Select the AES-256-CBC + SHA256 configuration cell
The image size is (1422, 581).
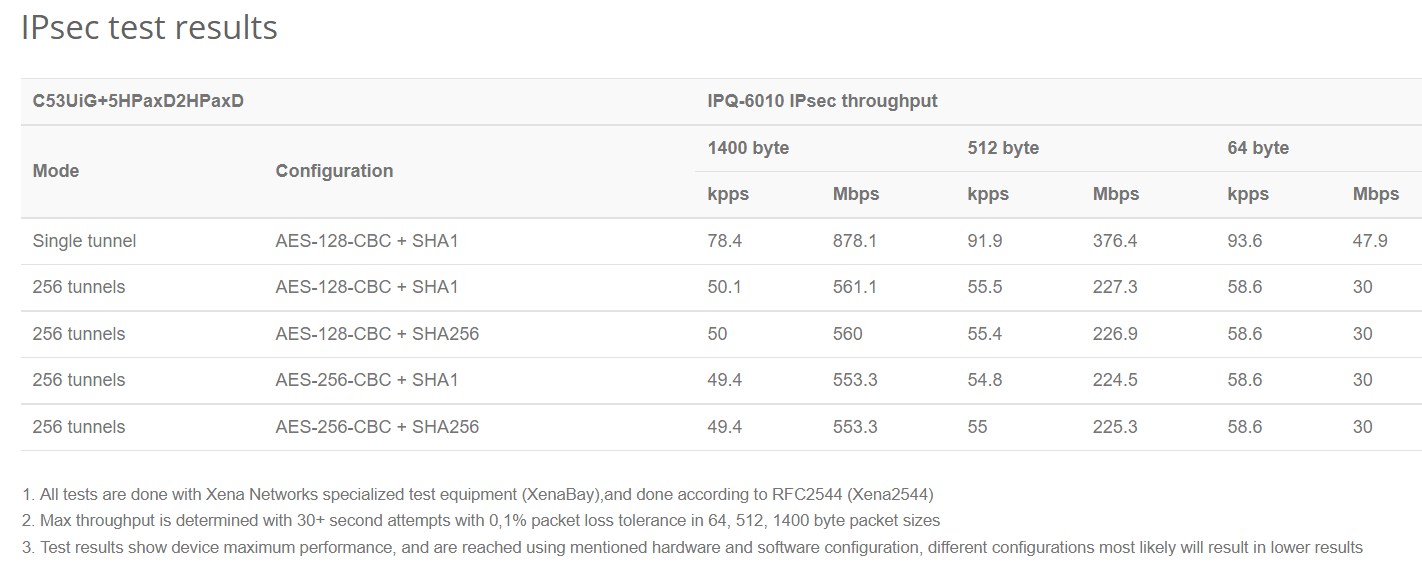(377, 427)
